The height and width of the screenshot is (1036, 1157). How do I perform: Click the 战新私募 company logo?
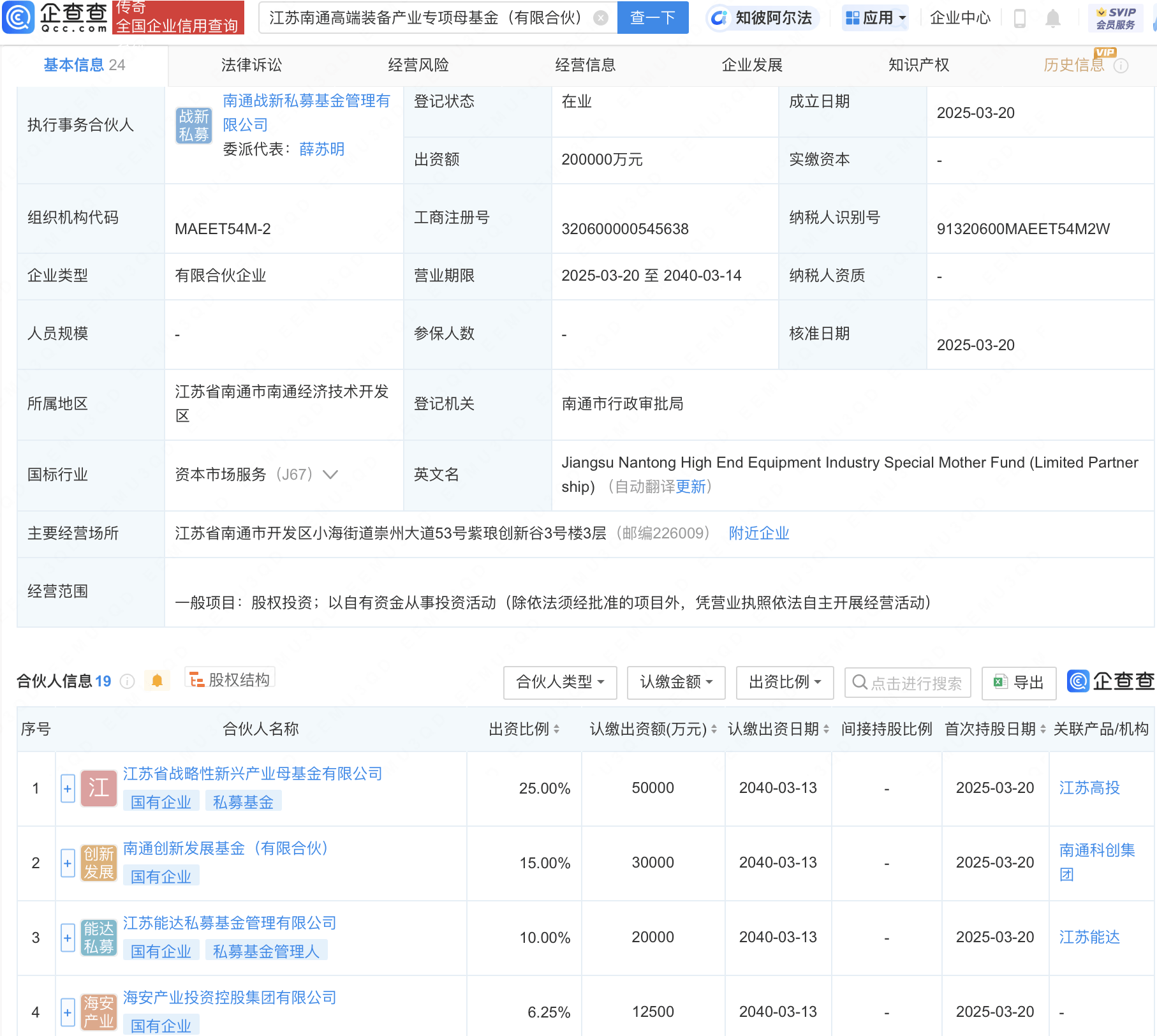(194, 125)
